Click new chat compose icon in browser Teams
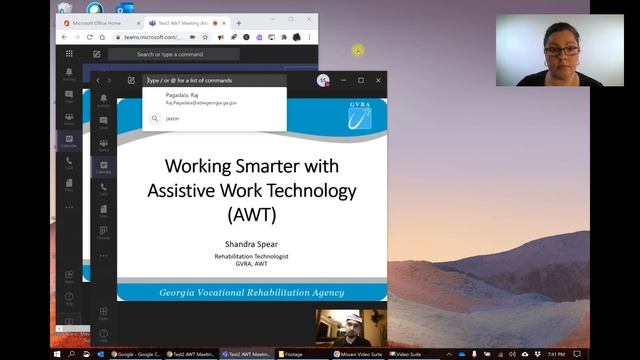 coord(97,54)
